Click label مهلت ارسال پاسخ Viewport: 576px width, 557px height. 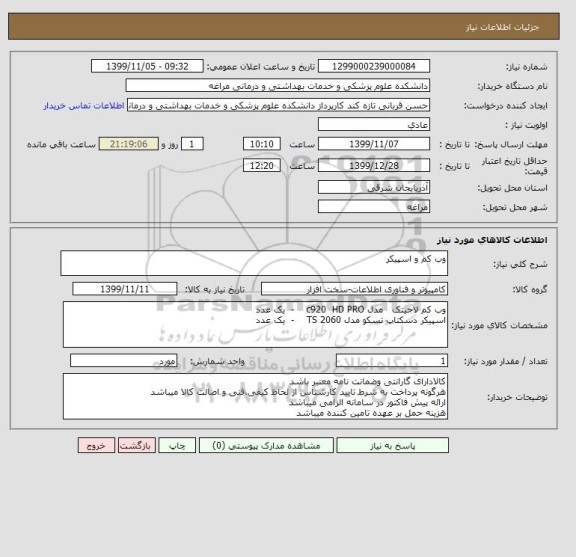click(x=511, y=144)
